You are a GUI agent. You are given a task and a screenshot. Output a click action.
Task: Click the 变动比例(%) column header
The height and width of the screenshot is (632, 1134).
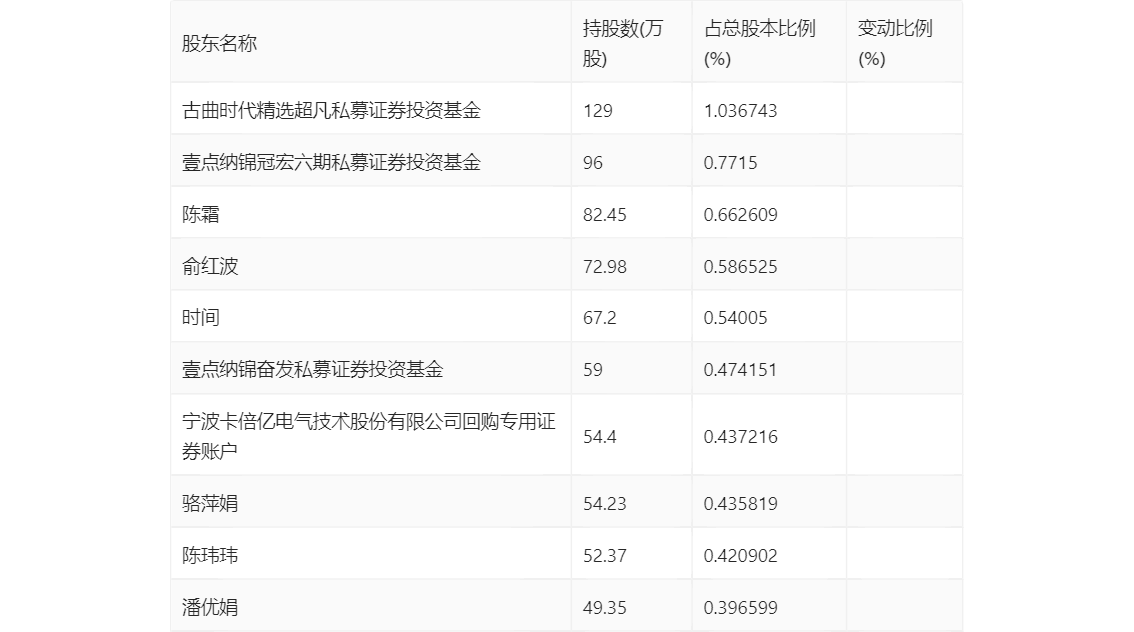click(895, 43)
